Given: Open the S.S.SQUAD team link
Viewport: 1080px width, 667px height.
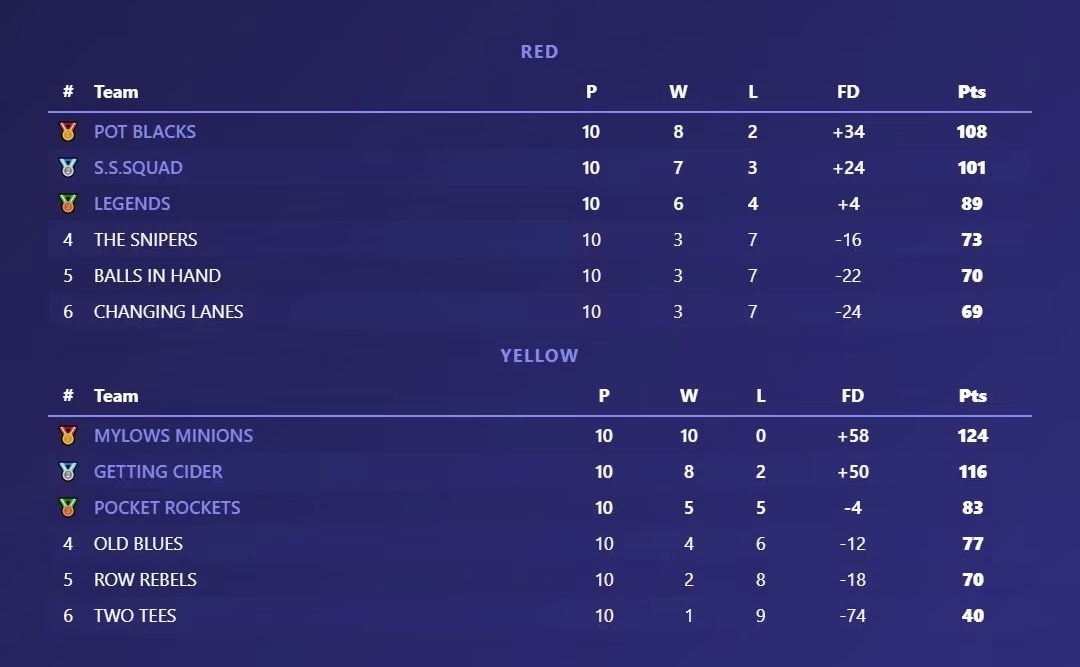Looking at the screenshot, I should click(138, 167).
